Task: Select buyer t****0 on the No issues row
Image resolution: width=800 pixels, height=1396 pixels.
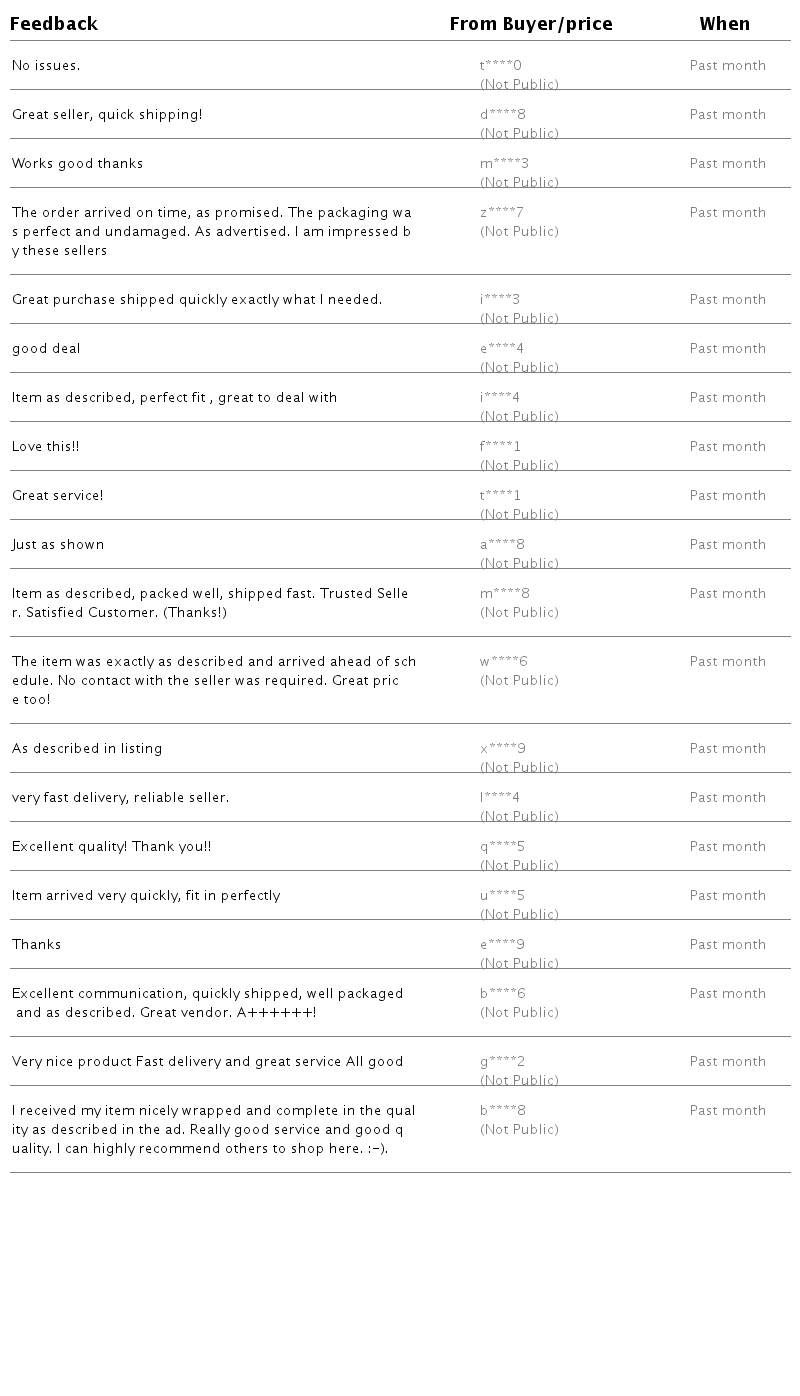Action: 501,66
